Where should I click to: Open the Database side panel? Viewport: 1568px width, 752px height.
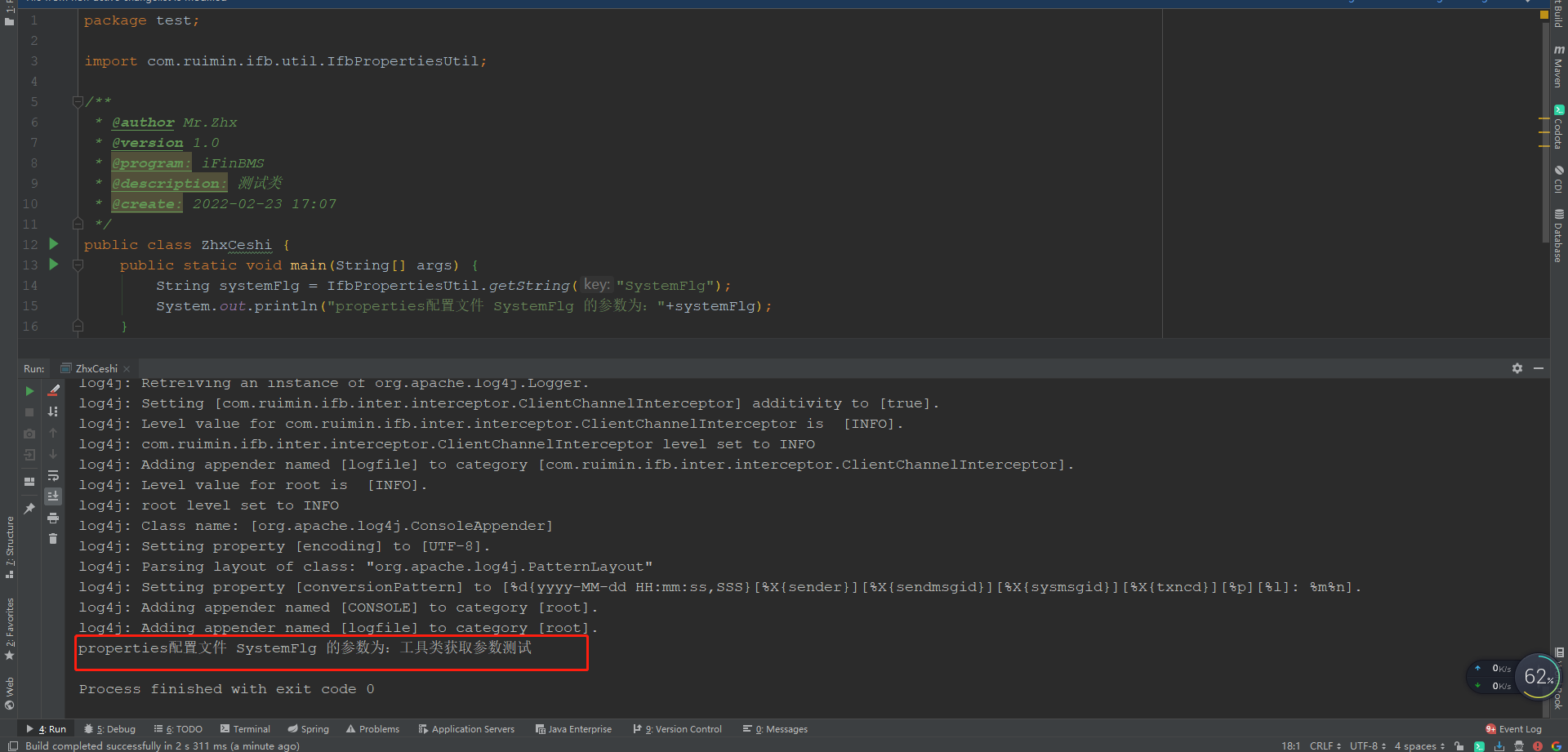click(1558, 235)
